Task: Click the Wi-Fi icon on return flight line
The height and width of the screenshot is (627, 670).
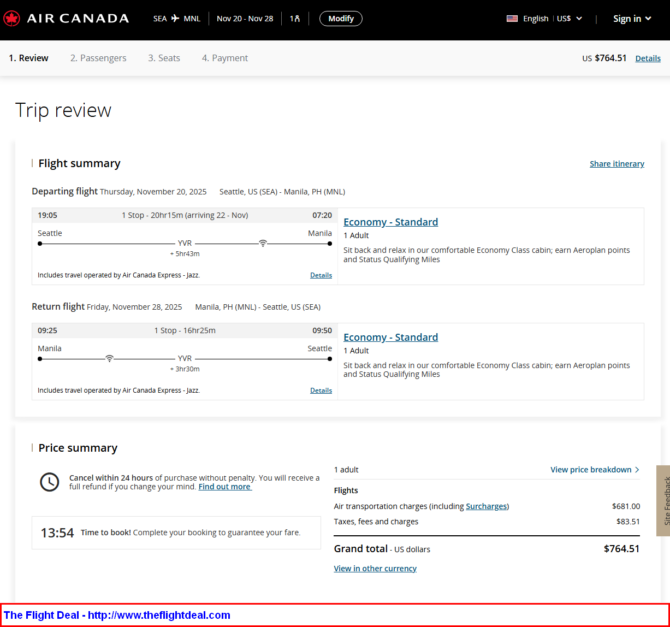Action: [109, 358]
